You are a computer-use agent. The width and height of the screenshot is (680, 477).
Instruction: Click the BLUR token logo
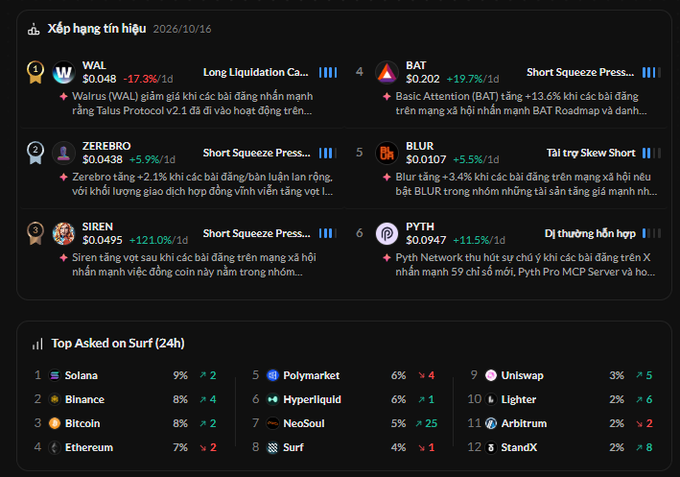(387, 153)
